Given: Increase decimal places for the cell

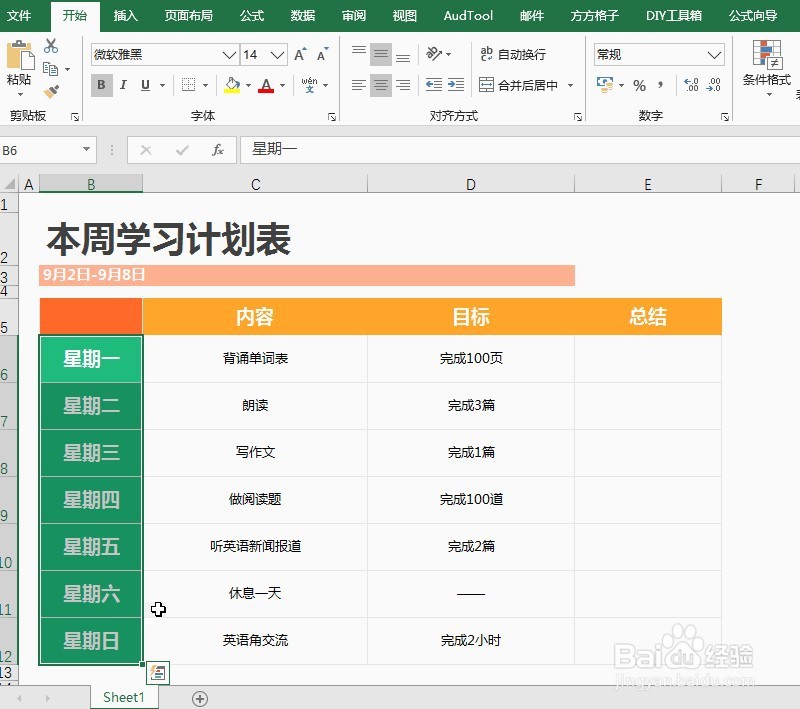Looking at the screenshot, I should (x=690, y=86).
